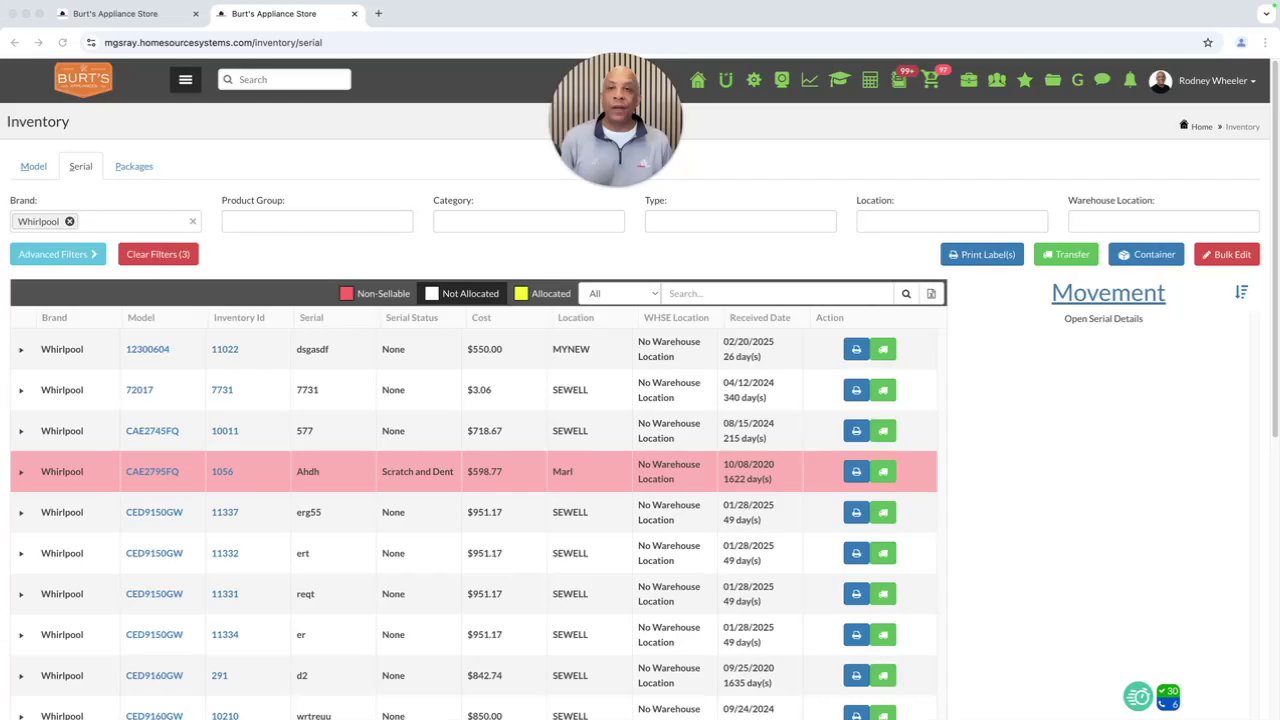Clear the Brand field with the x
The width and height of the screenshot is (1280, 720).
click(x=192, y=221)
